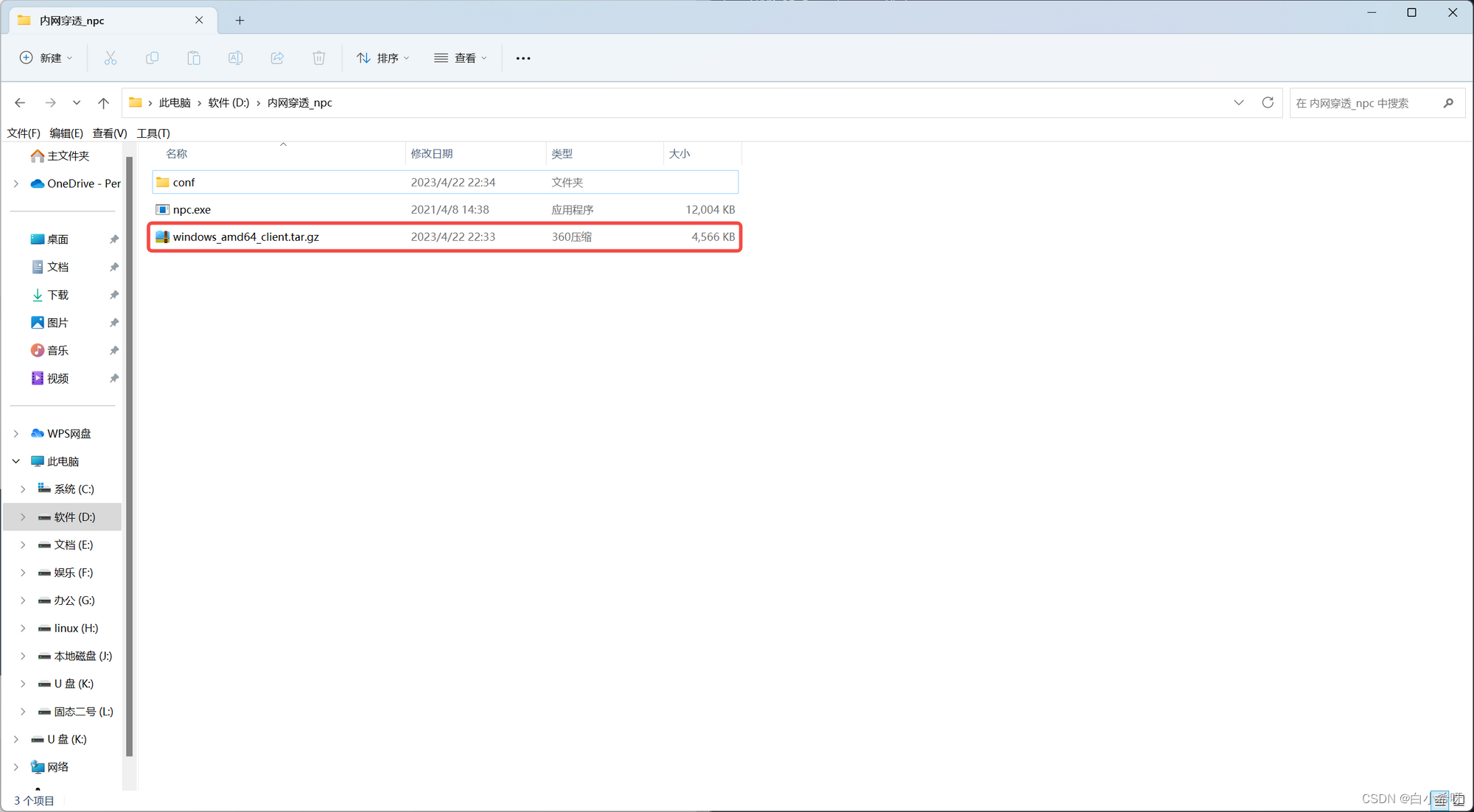Select the windows_amd64_client.tar.gz archive icon
Image resolution: width=1474 pixels, height=812 pixels.
[163, 237]
